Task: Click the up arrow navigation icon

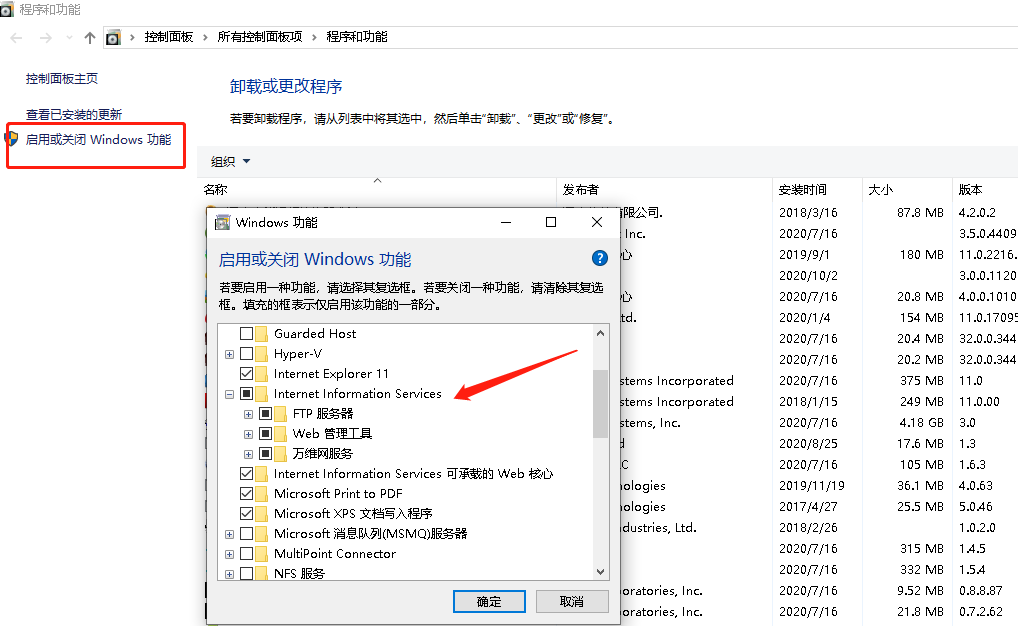Action: point(90,38)
